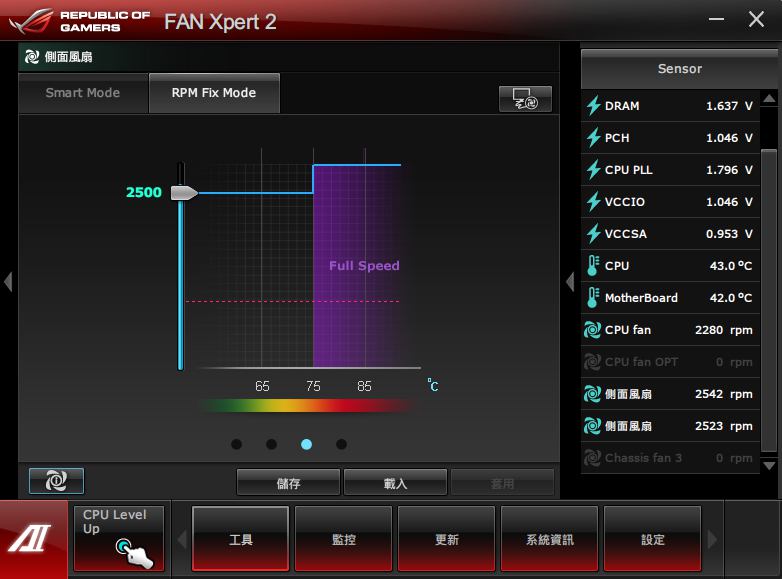
Task: Click the CPU PLL lightning icon
Action: (593, 170)
